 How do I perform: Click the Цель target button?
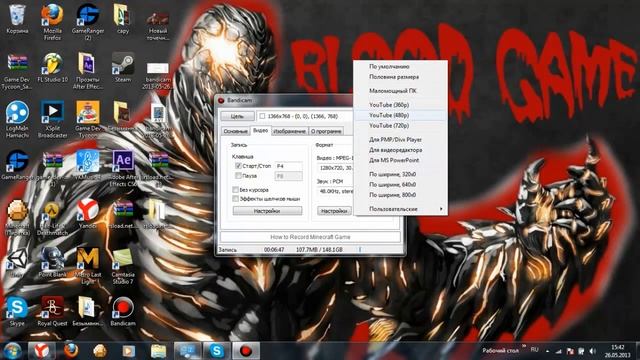[x=238, y=116]
